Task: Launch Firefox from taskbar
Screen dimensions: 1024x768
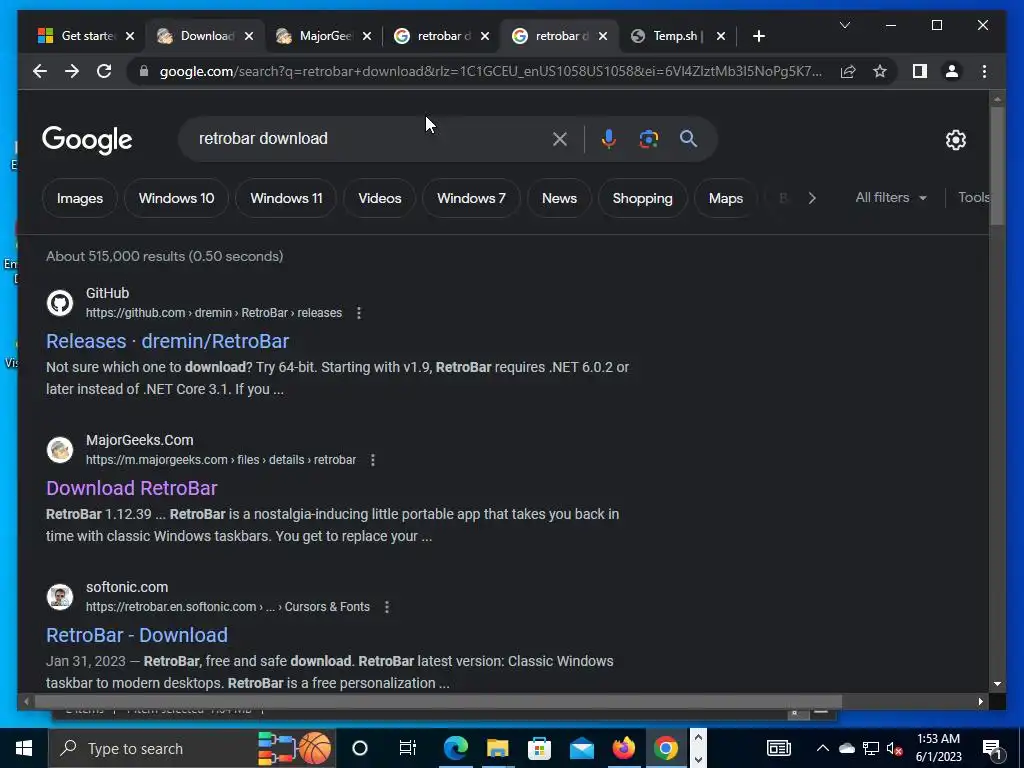Action: pyautogui.click(x=623, y=748)
